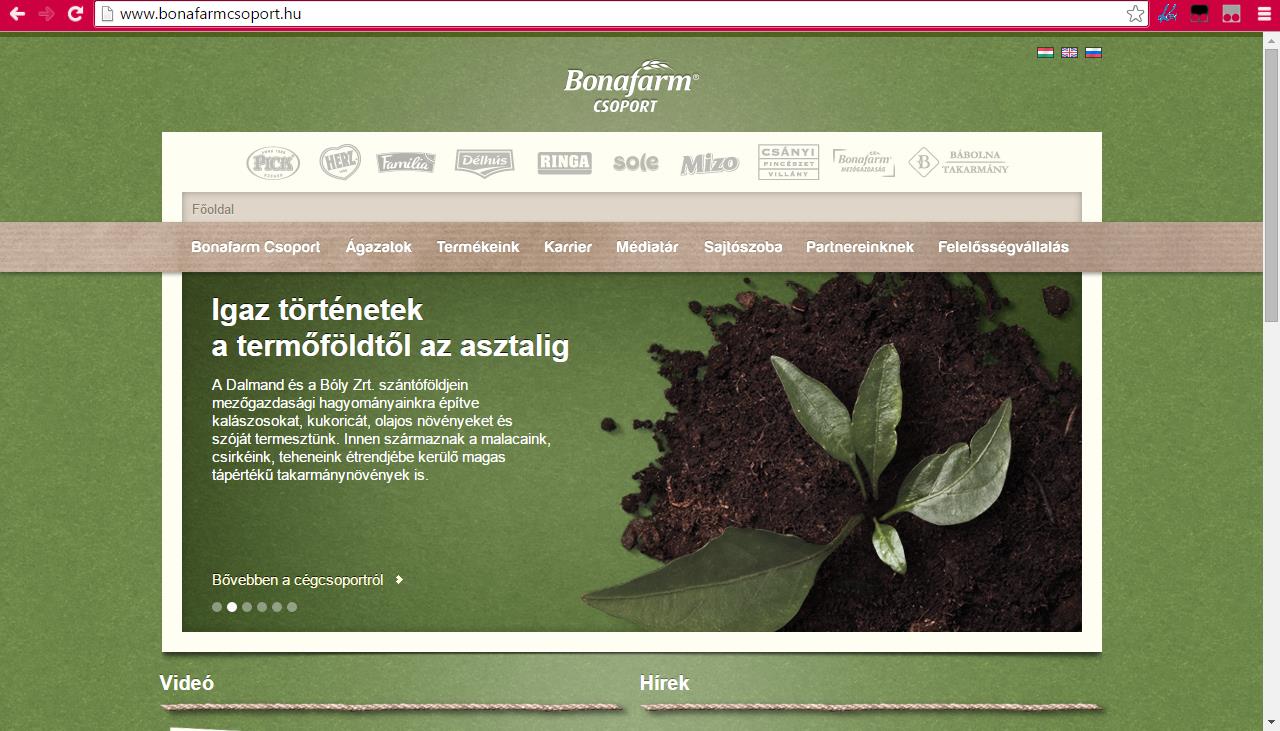The image size is (1280, 731).
Task: Open the Bonafarm Mezőgazdaság logo
Action: point(864,162)
